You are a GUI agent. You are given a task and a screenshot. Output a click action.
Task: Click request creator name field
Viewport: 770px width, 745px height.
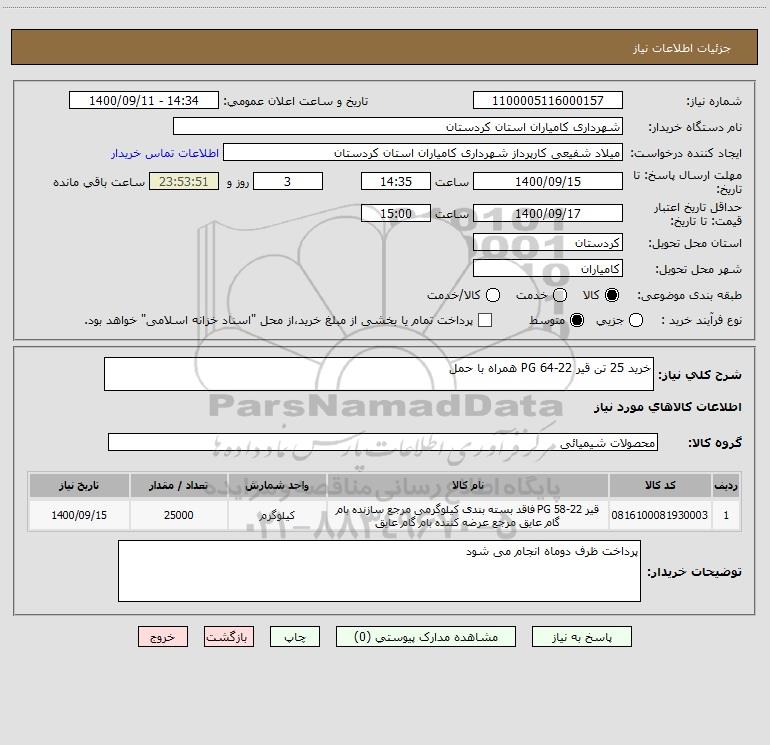coord(423,153)
